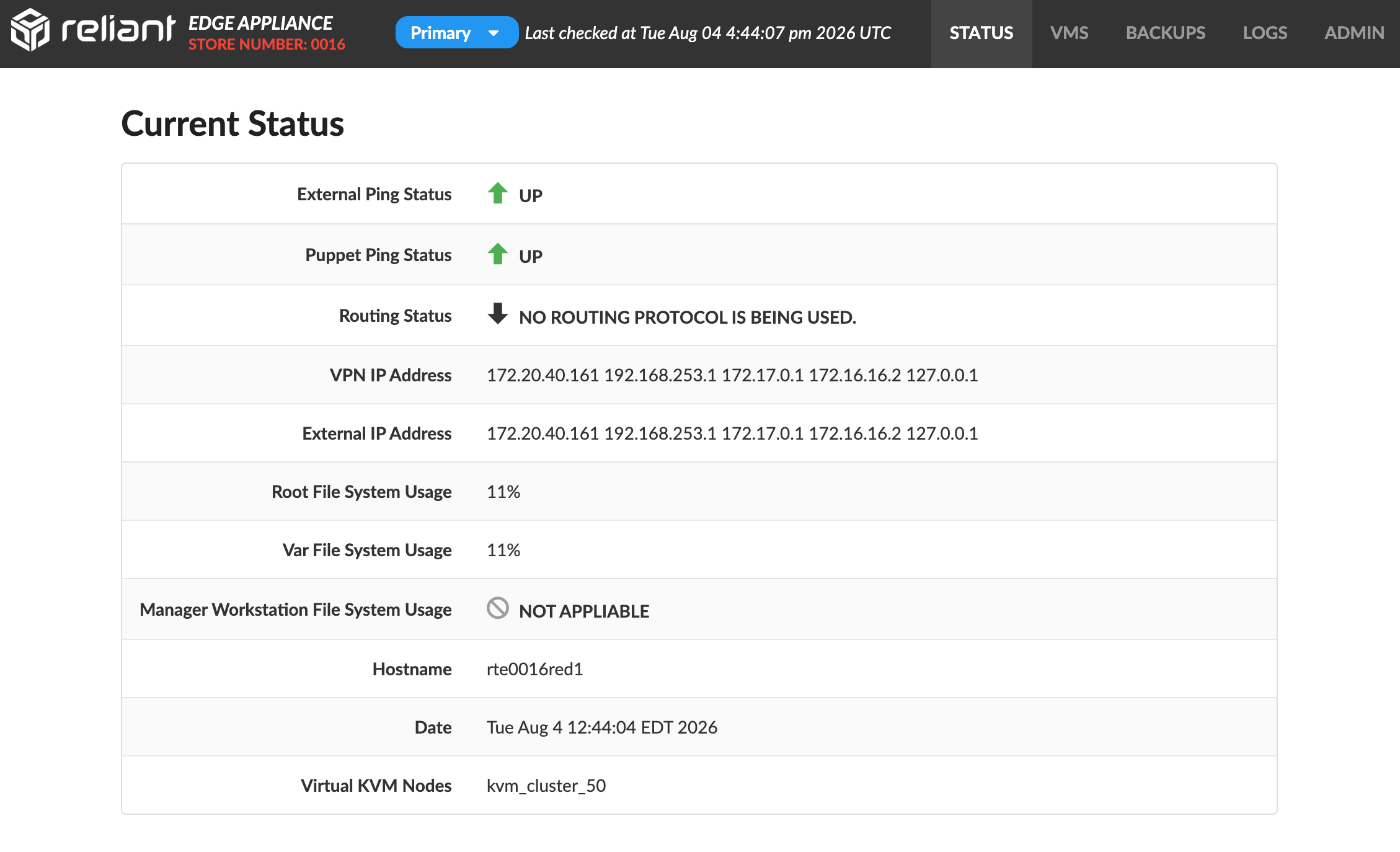
Task: Click the Root File System Usage 11% value
Action: [x=503, y=492]
